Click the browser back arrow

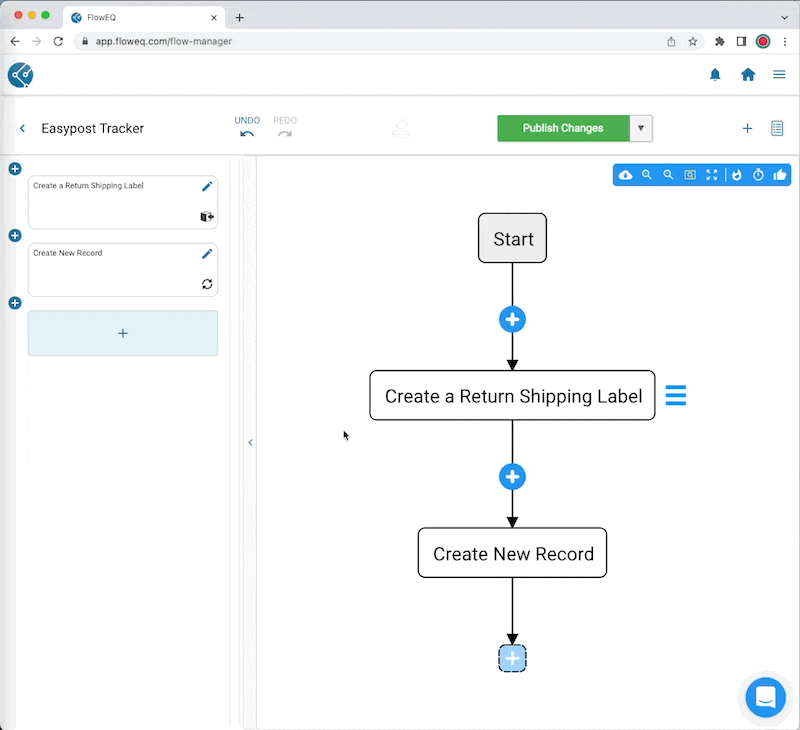(15, 41)
